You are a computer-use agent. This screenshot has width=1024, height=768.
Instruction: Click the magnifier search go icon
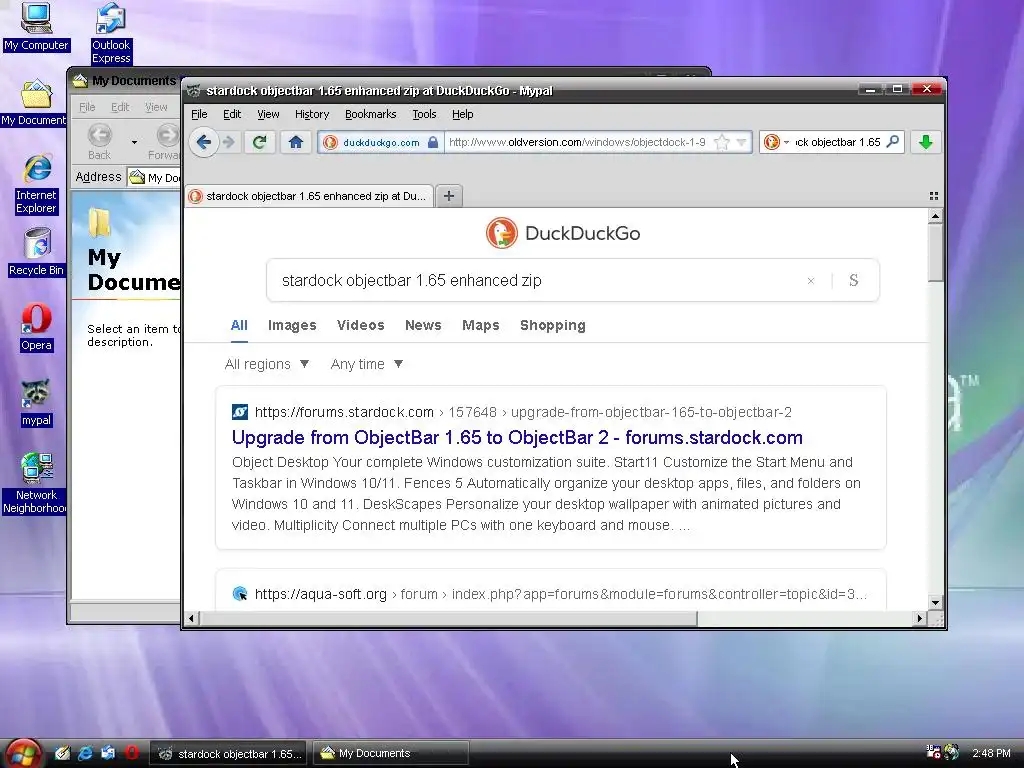(x=893, y=141)
